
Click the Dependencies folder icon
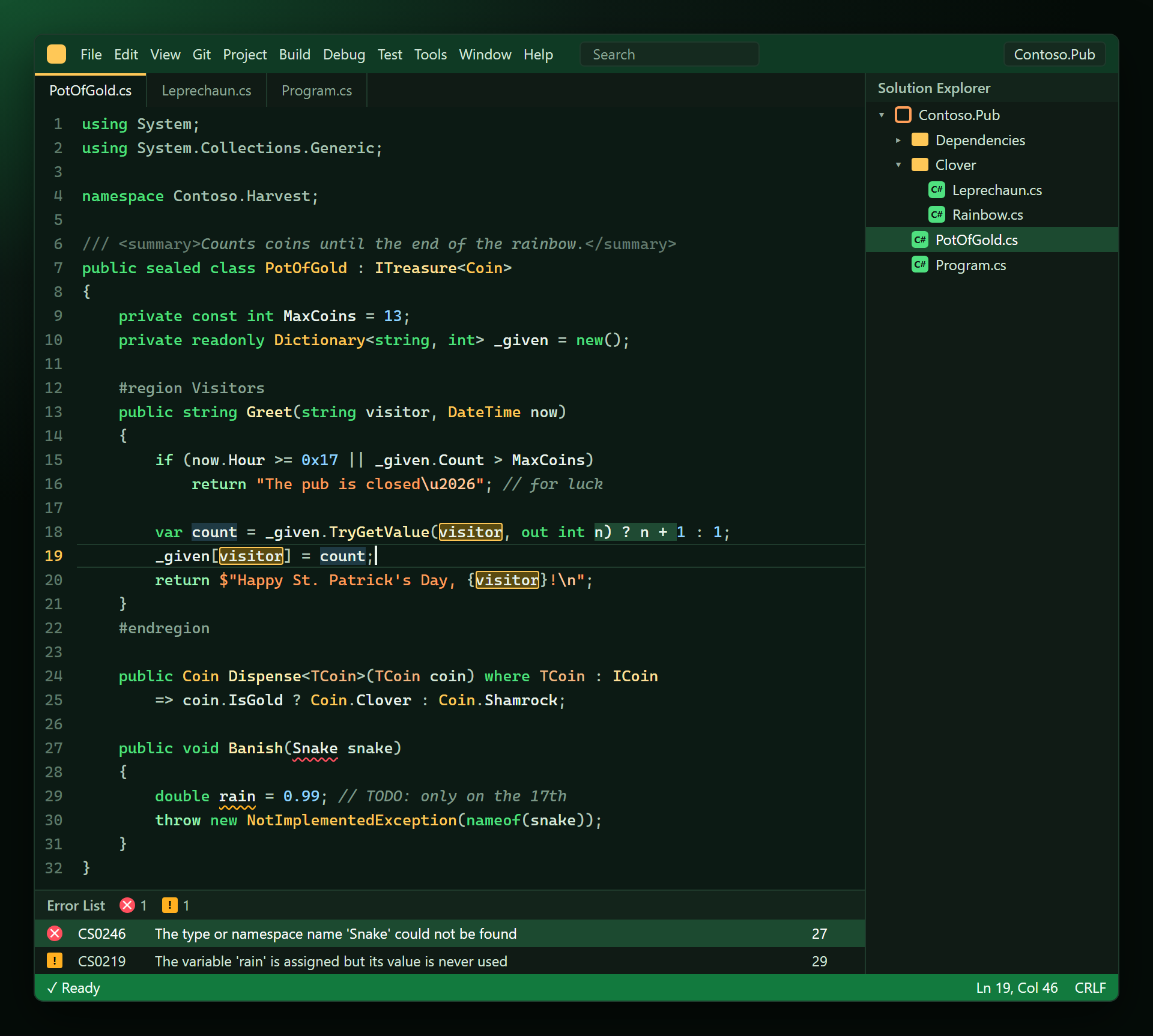[920, 140]
